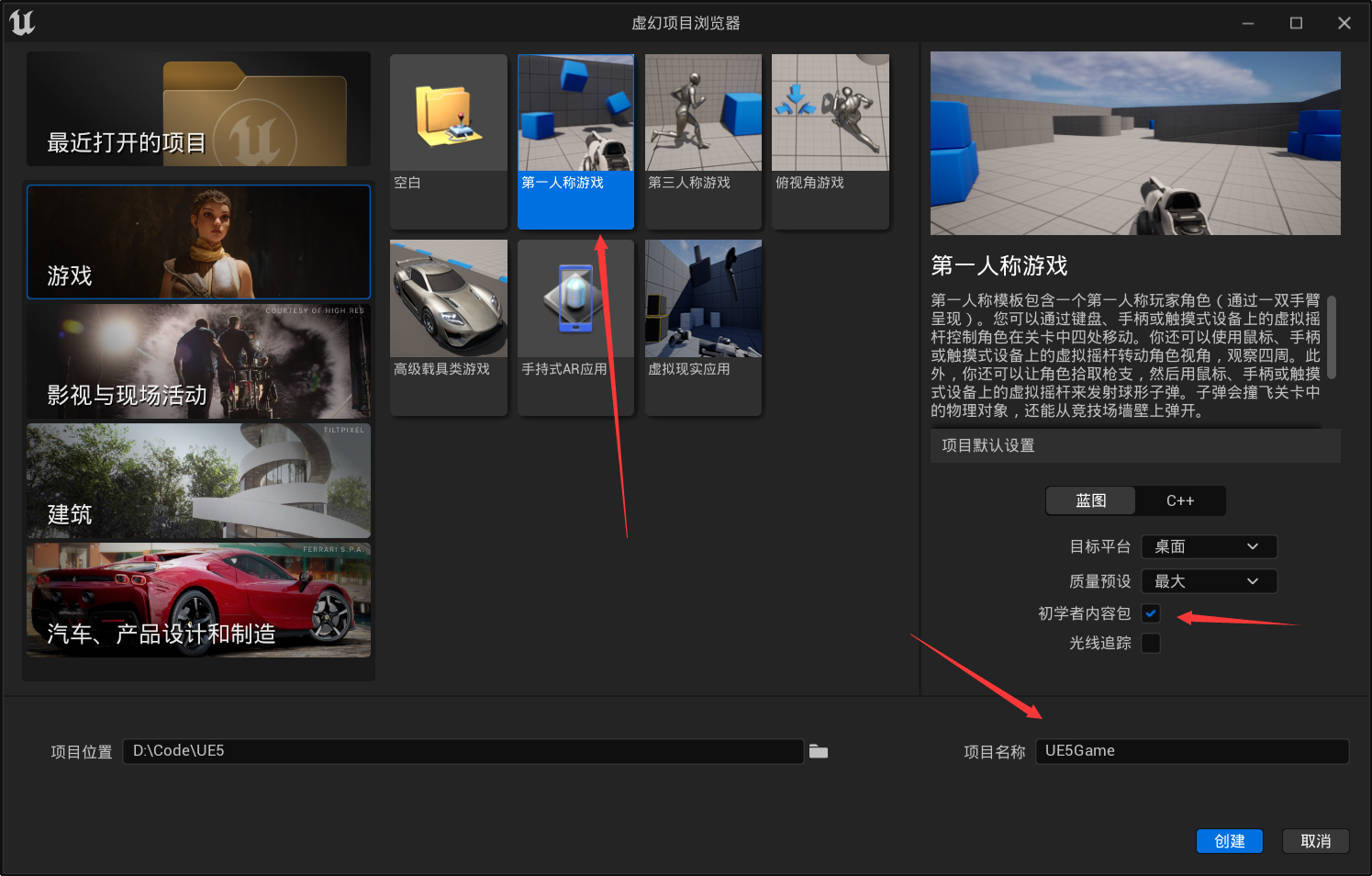Uncheck the 初学者内容包 checkbox
The image size is (1372, 876).
point(1151,613)
